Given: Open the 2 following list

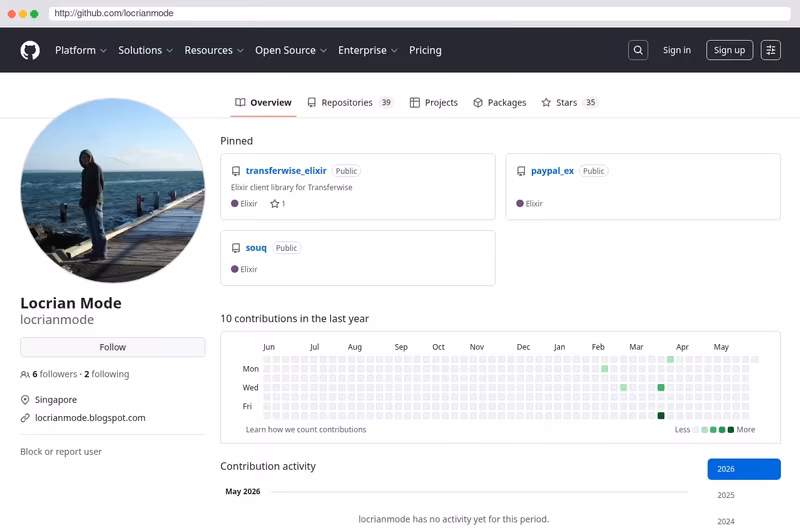Looking at the screenshot, I should 107,374.
